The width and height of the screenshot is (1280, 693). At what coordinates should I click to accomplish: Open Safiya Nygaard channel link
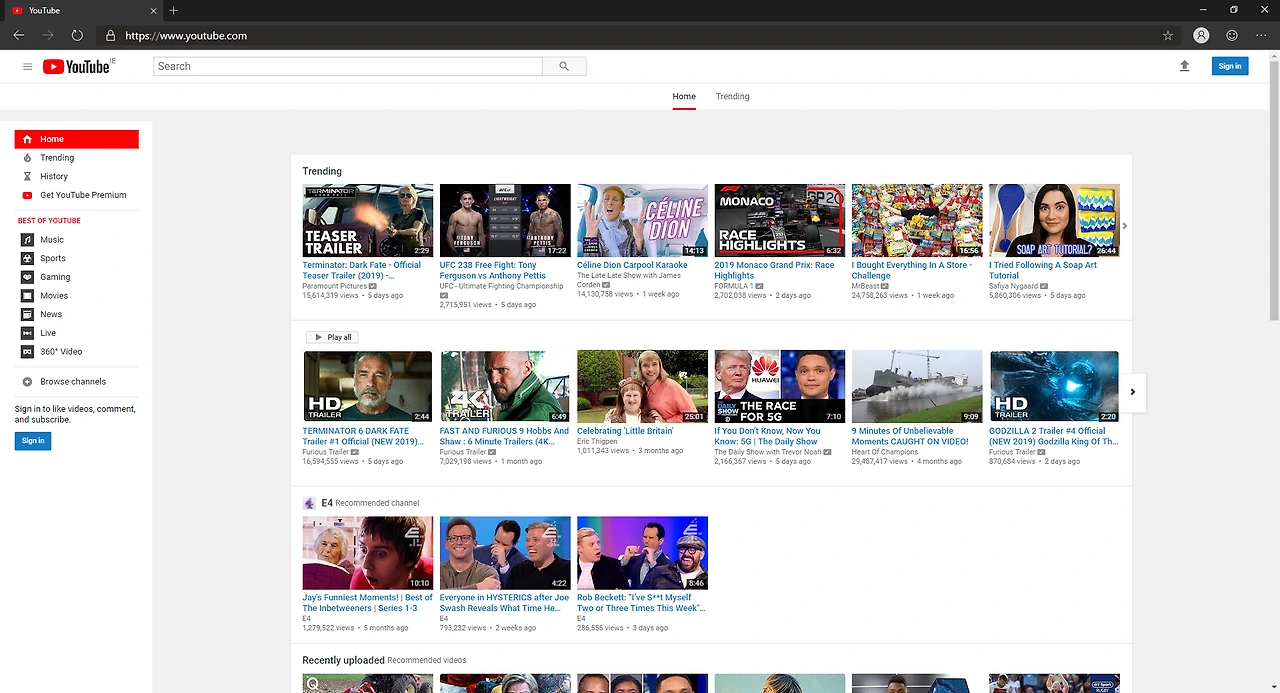[1014, 286]
